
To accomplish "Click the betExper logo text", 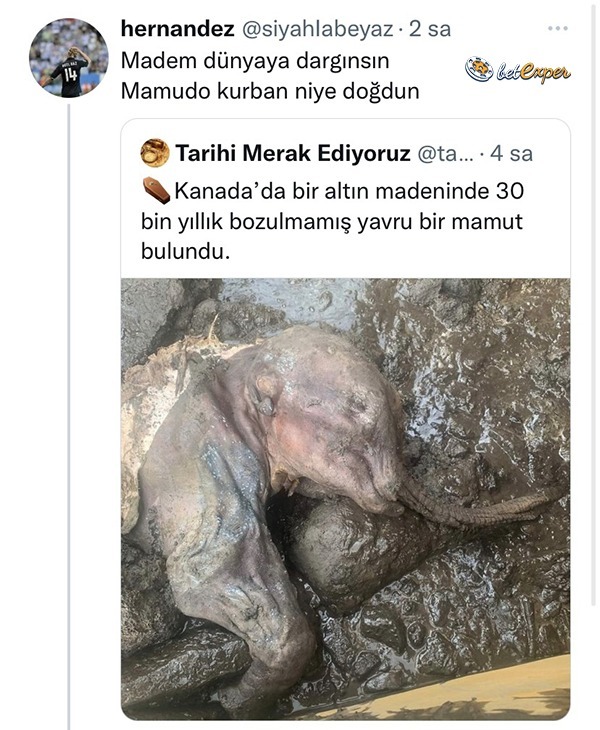I will (x=533, y=71).
